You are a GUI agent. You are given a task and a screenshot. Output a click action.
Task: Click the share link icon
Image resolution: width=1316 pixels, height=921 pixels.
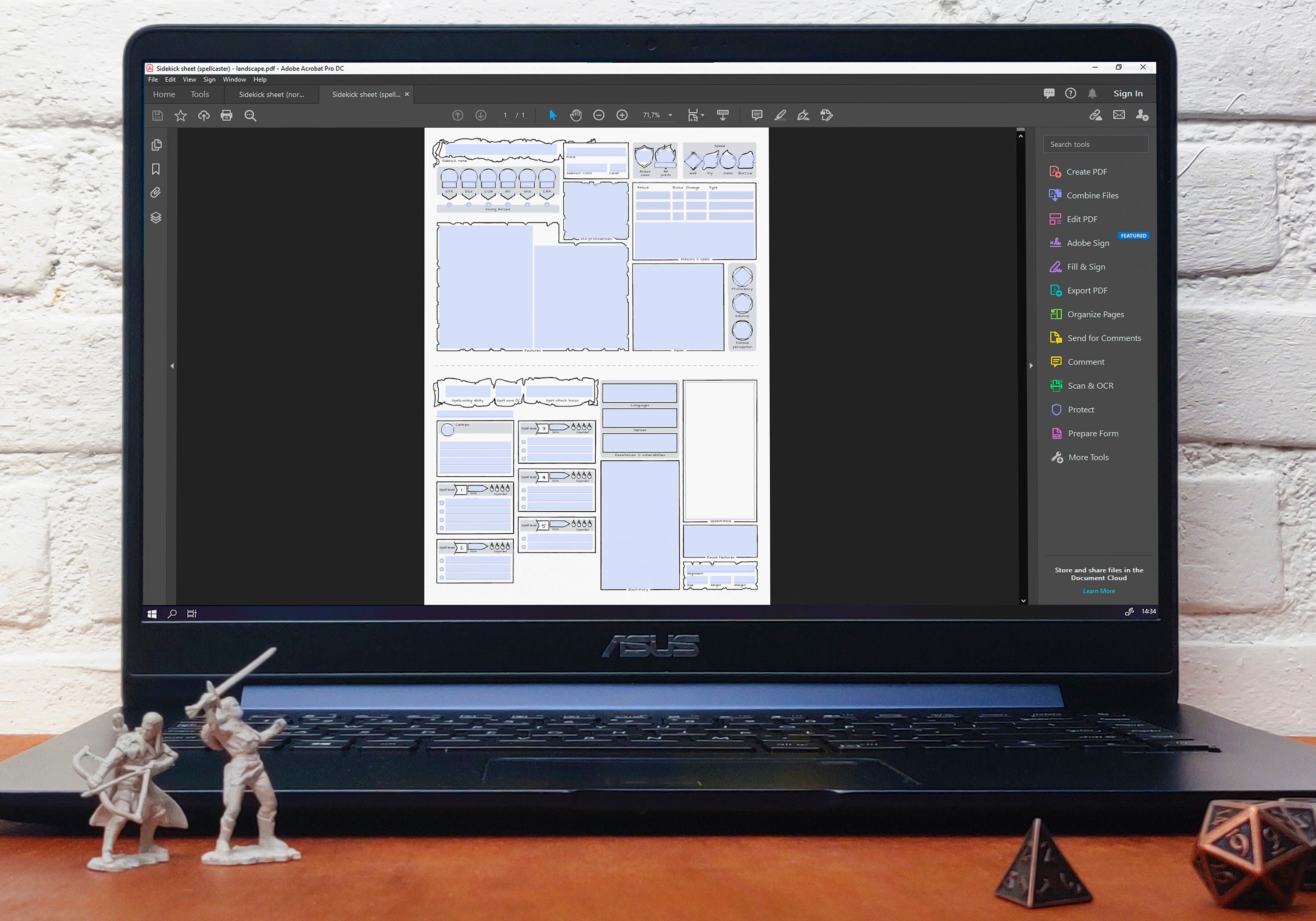point(1095,115)
